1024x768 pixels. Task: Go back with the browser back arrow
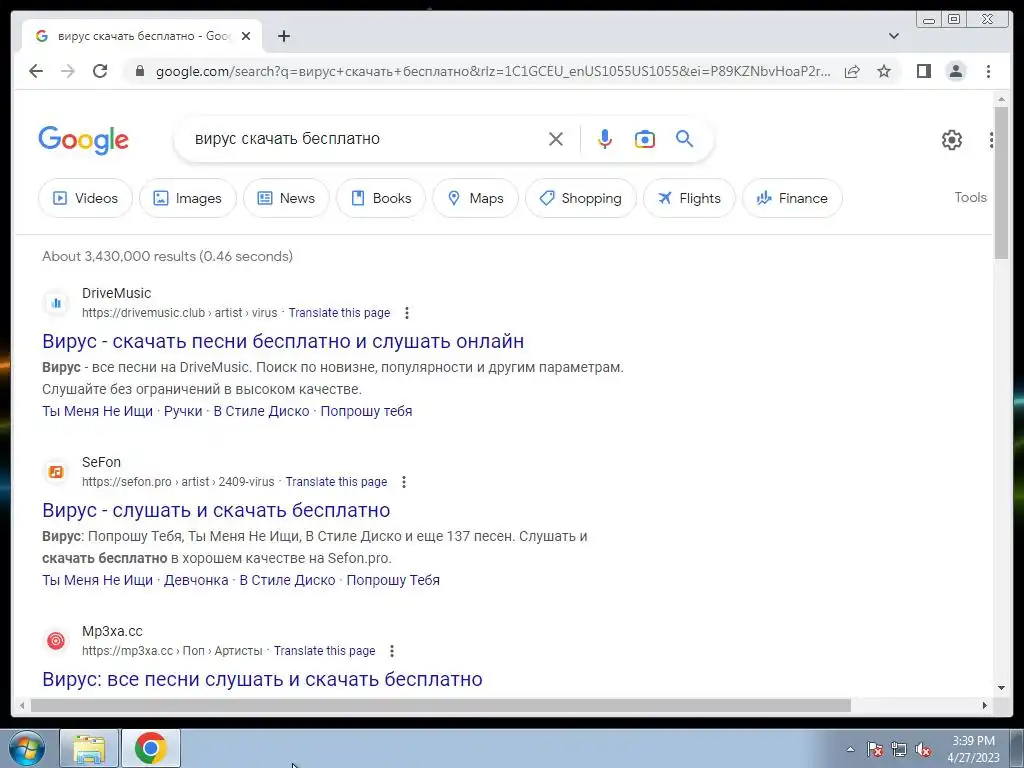36,71
